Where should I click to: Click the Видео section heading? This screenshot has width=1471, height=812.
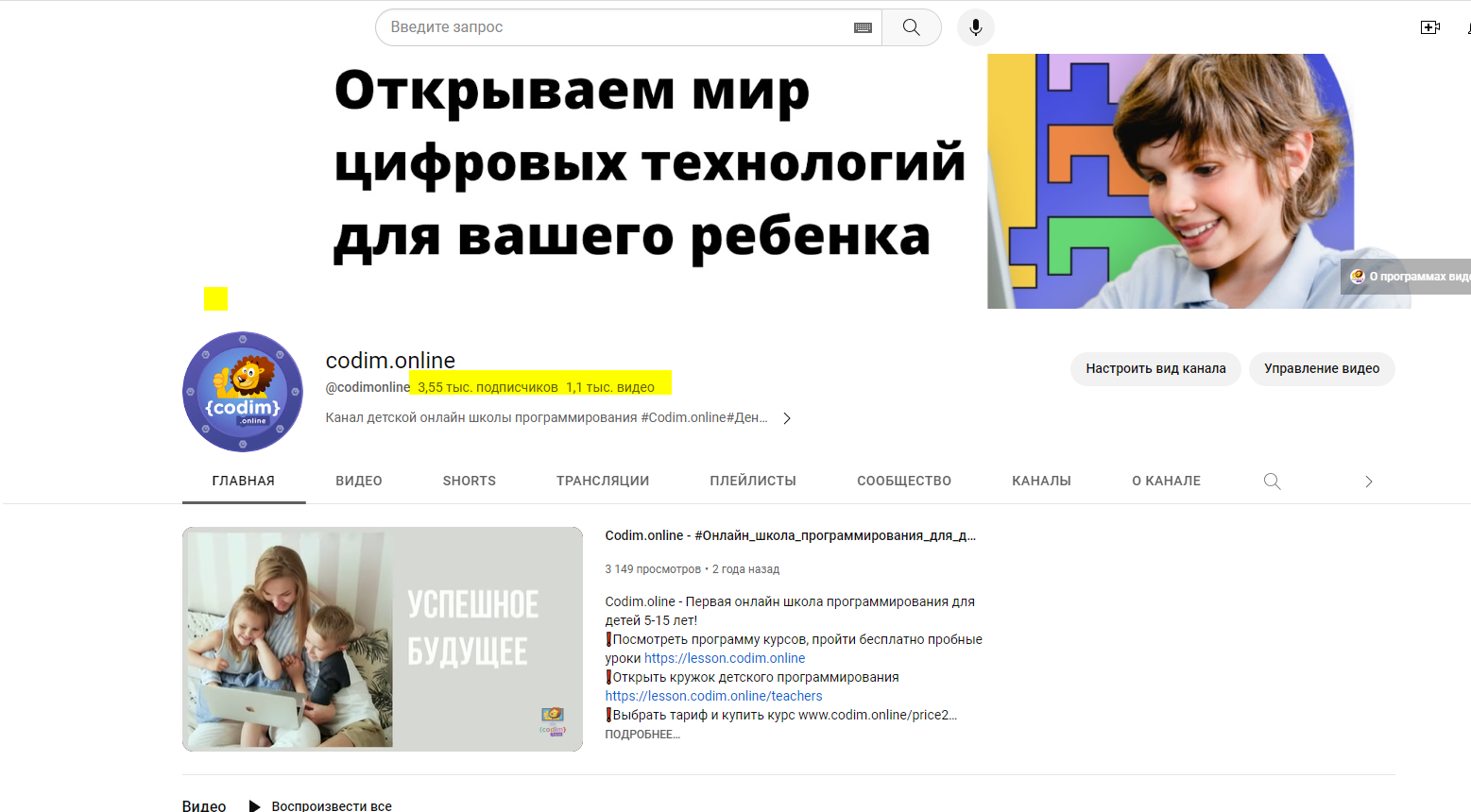pyautogui.click(x=204, y=805)
